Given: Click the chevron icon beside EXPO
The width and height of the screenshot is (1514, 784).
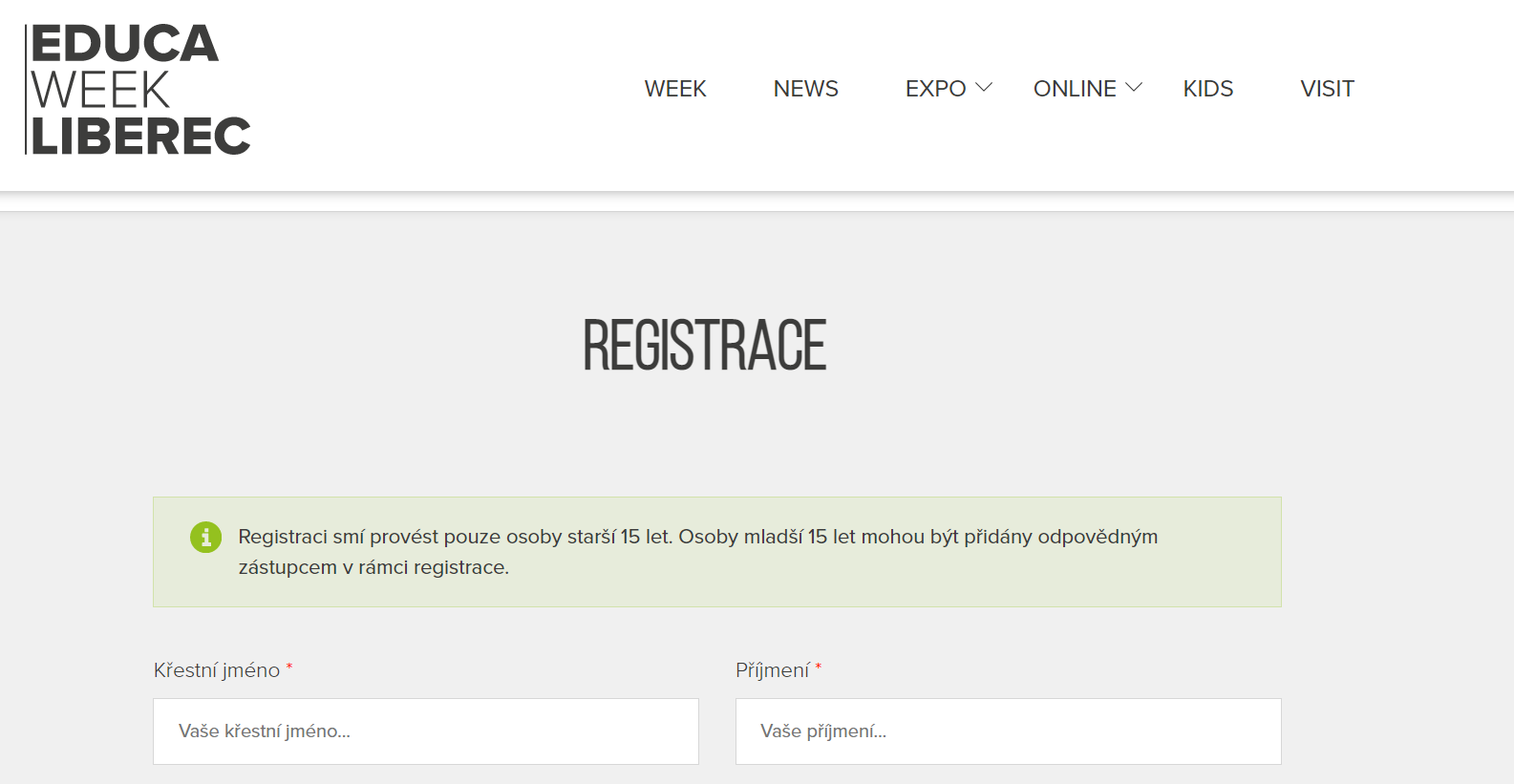Looking at the screenshot, I should point(984,88).
